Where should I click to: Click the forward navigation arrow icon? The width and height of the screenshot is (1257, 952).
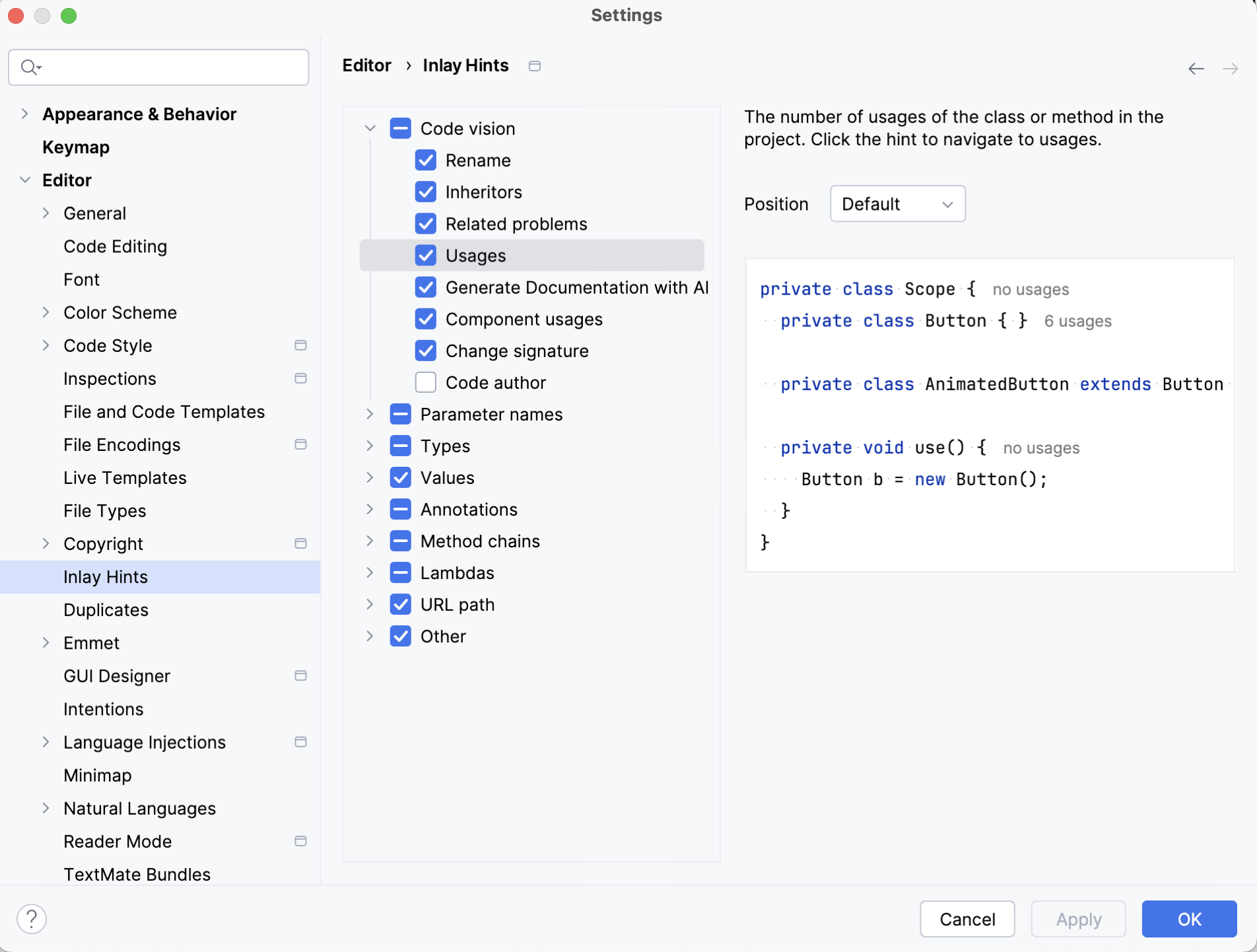(1230, 69)
